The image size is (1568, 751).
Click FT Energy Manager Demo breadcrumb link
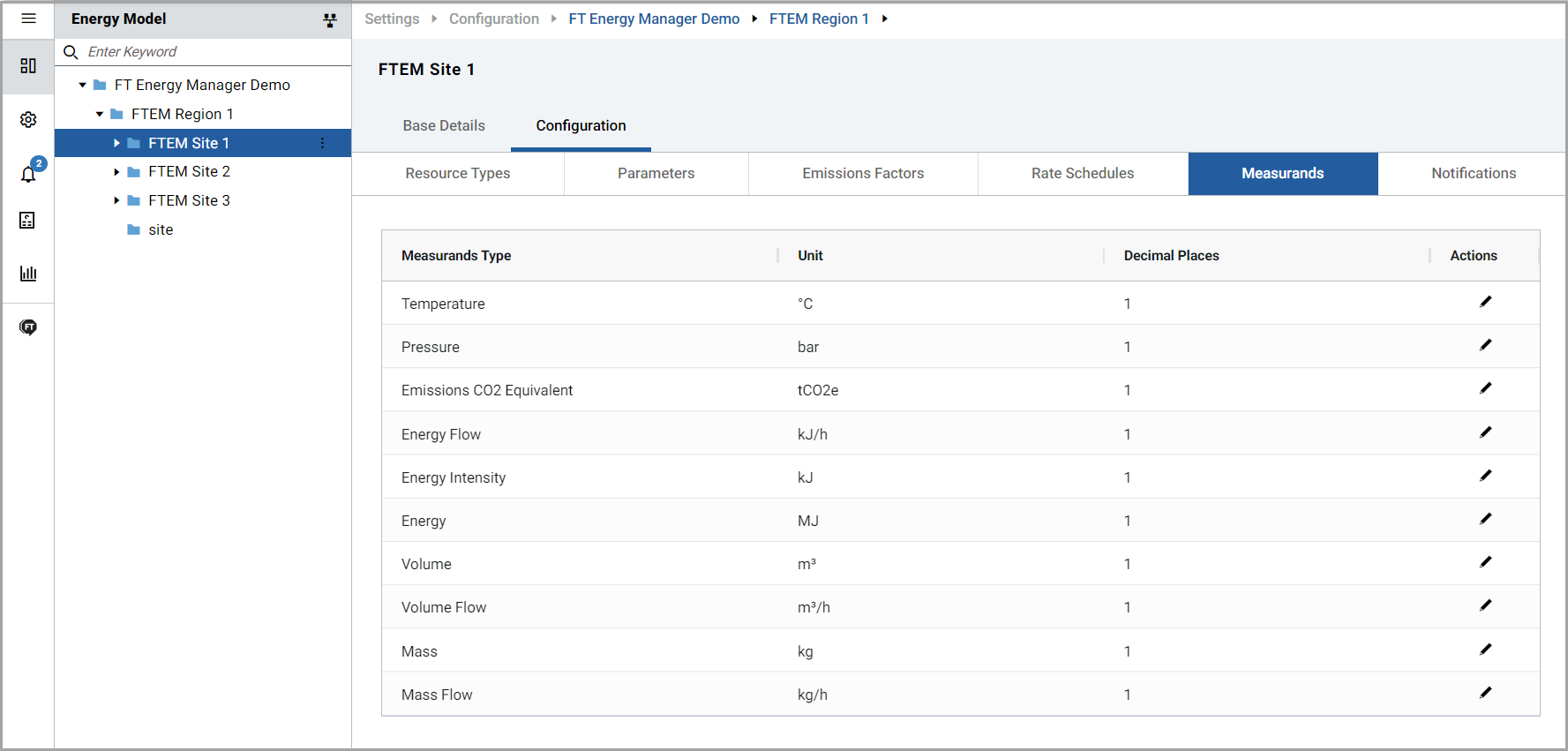point(654,19)
